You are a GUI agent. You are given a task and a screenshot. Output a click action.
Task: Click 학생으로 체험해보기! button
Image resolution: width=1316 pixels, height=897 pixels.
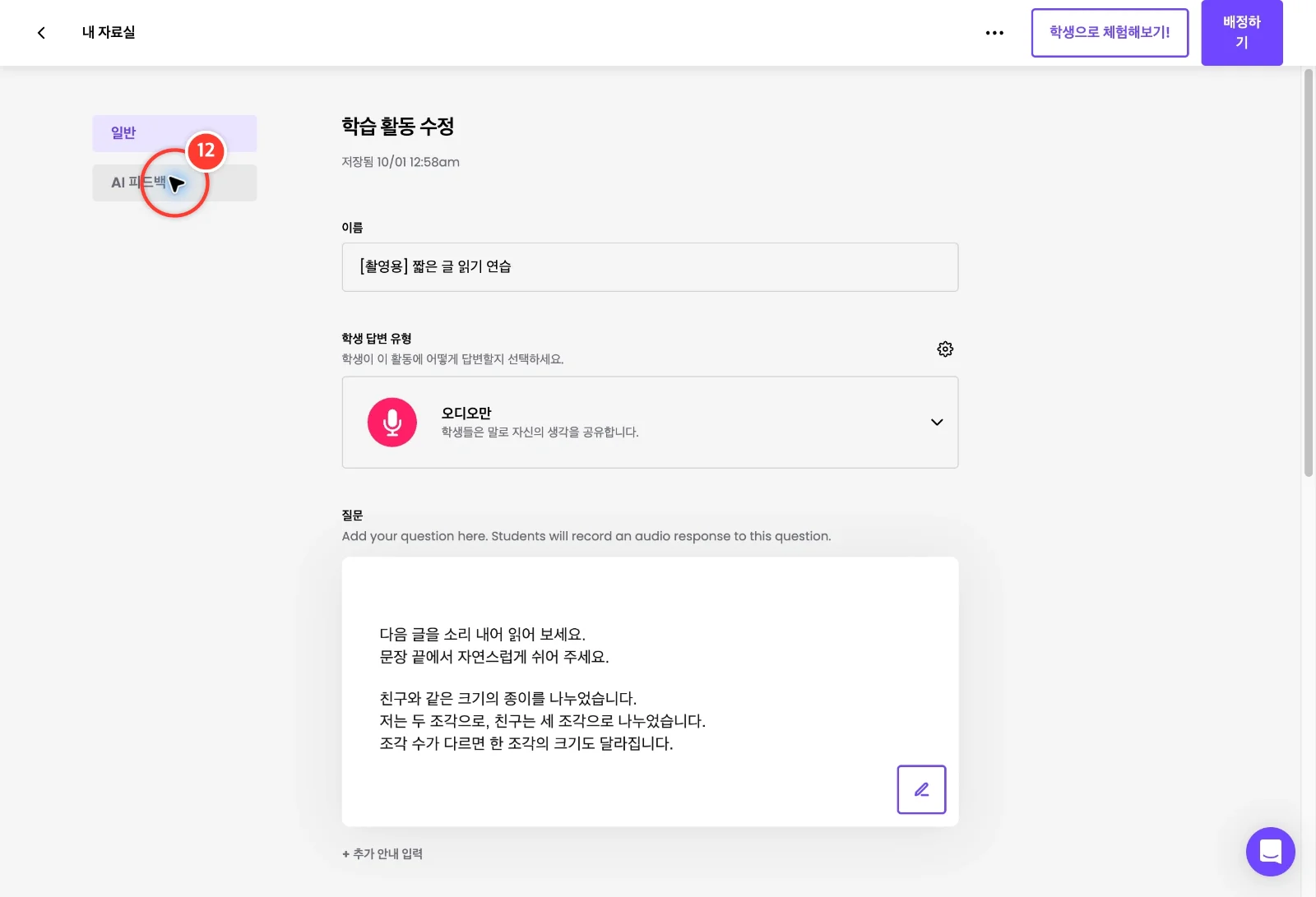click(1110, 33)
